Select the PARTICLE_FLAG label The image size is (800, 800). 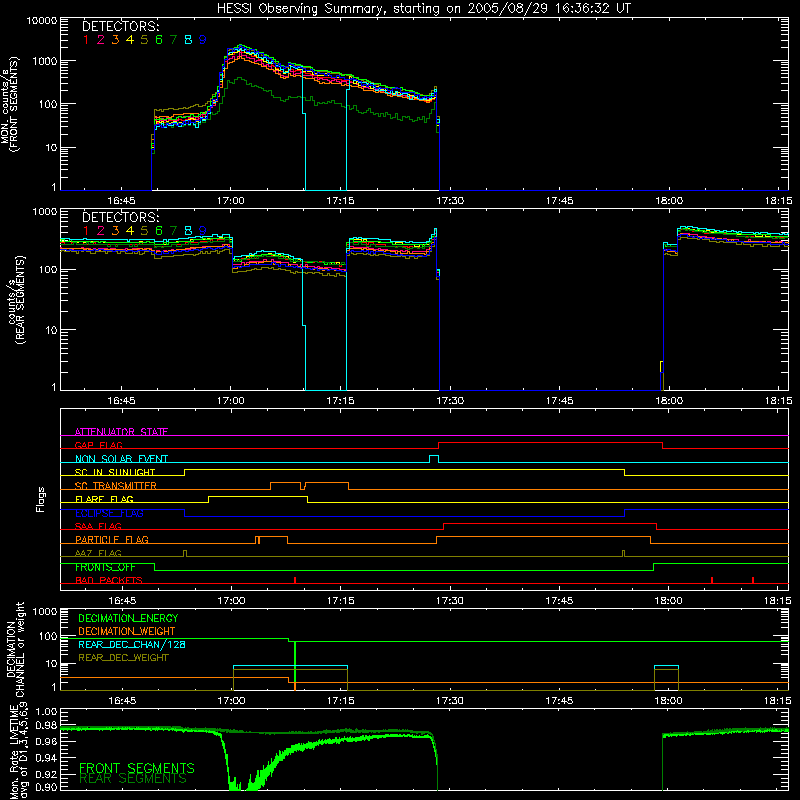coord(112,539)
